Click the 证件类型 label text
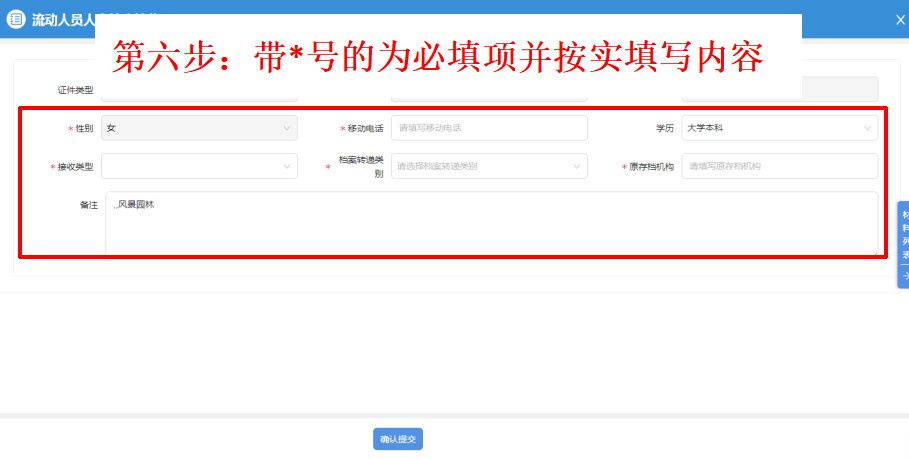The height and width of the screenshot is (459, 909). pos(75,90)
